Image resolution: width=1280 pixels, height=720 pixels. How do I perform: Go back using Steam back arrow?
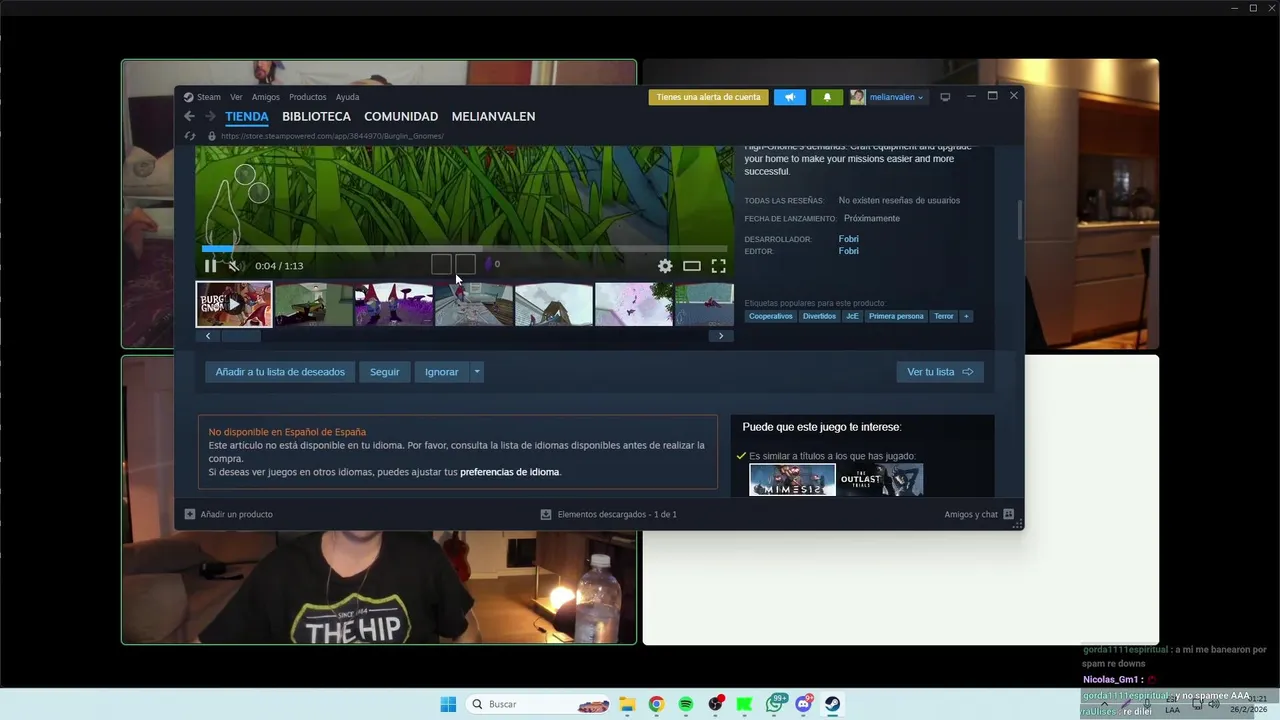click(x=189, y=117)
